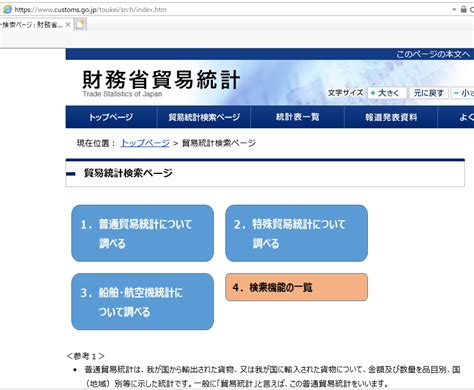The height and width of the screenshot is (390, 474).
Task: Open the address bar dropdown arrow
Action: pos(454,9)
